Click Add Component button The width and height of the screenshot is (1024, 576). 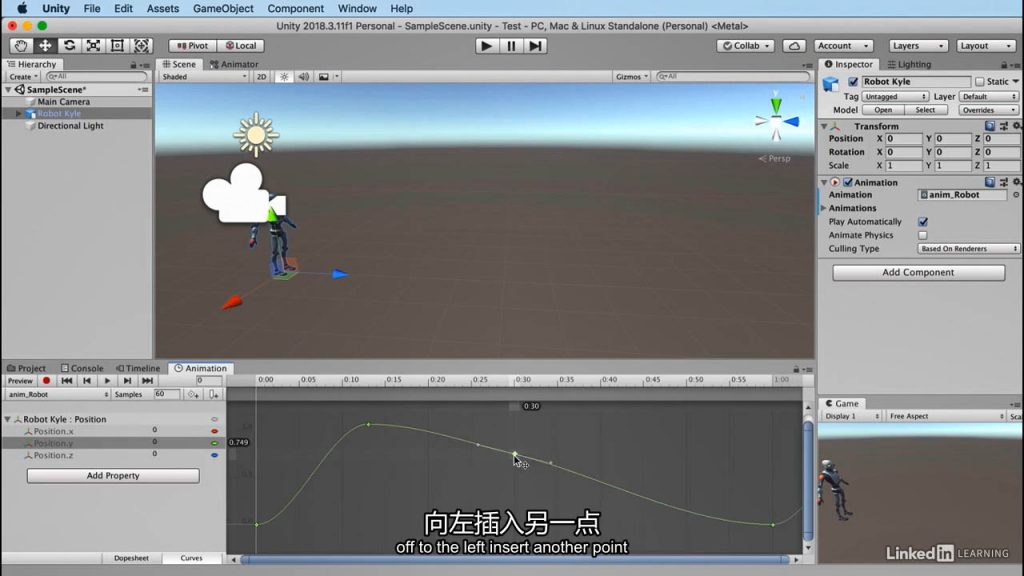(918, 272)
